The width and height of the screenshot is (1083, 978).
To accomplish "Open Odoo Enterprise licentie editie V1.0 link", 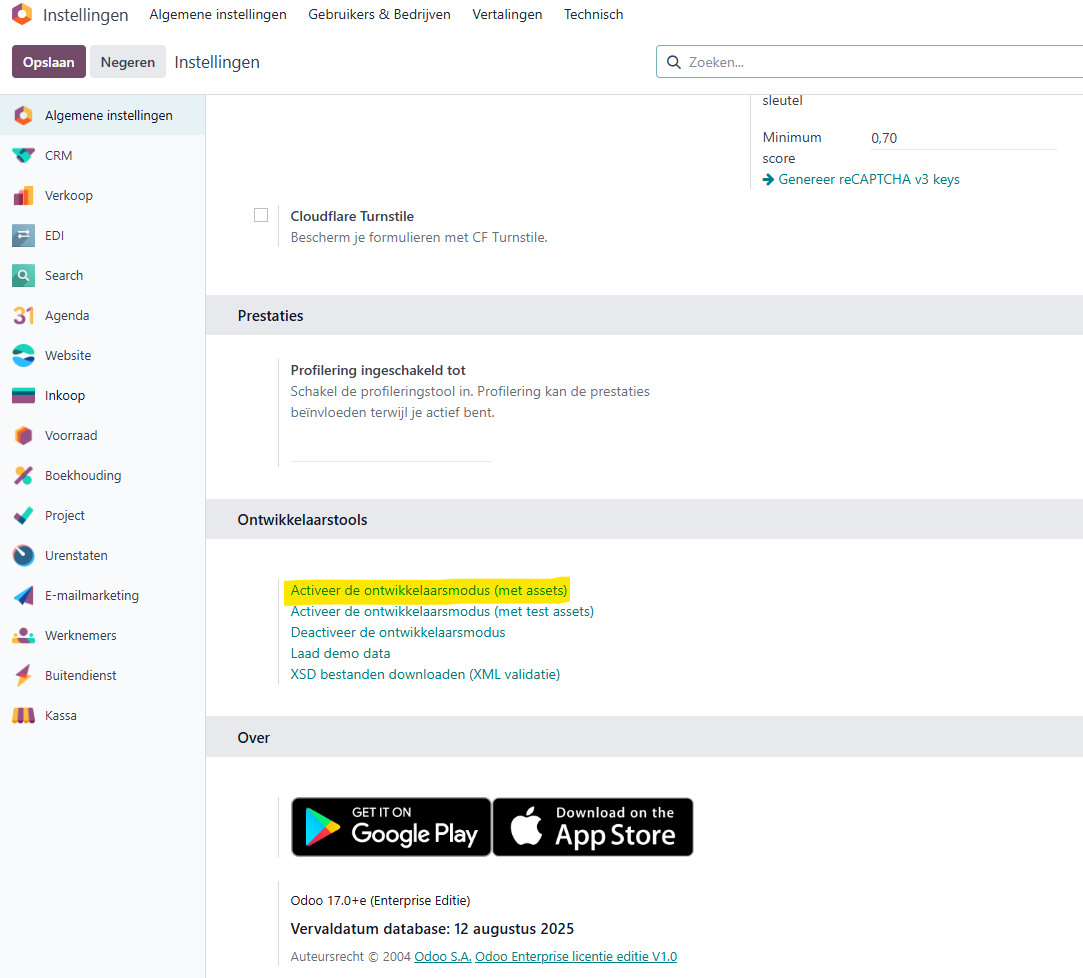I will click(x=576, y=957).
